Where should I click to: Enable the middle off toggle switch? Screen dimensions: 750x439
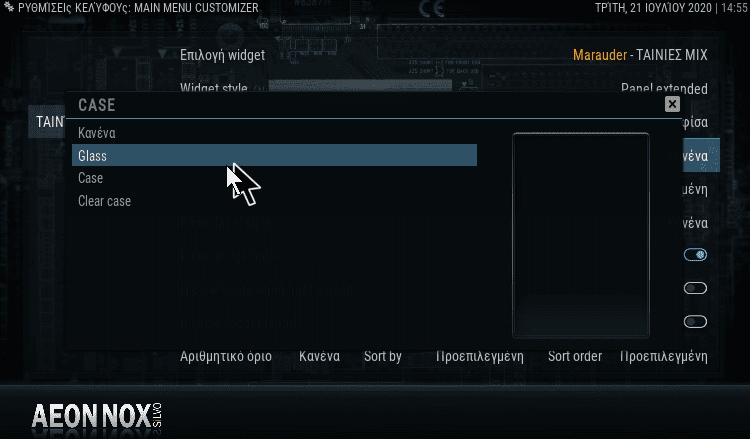[695, 288]
